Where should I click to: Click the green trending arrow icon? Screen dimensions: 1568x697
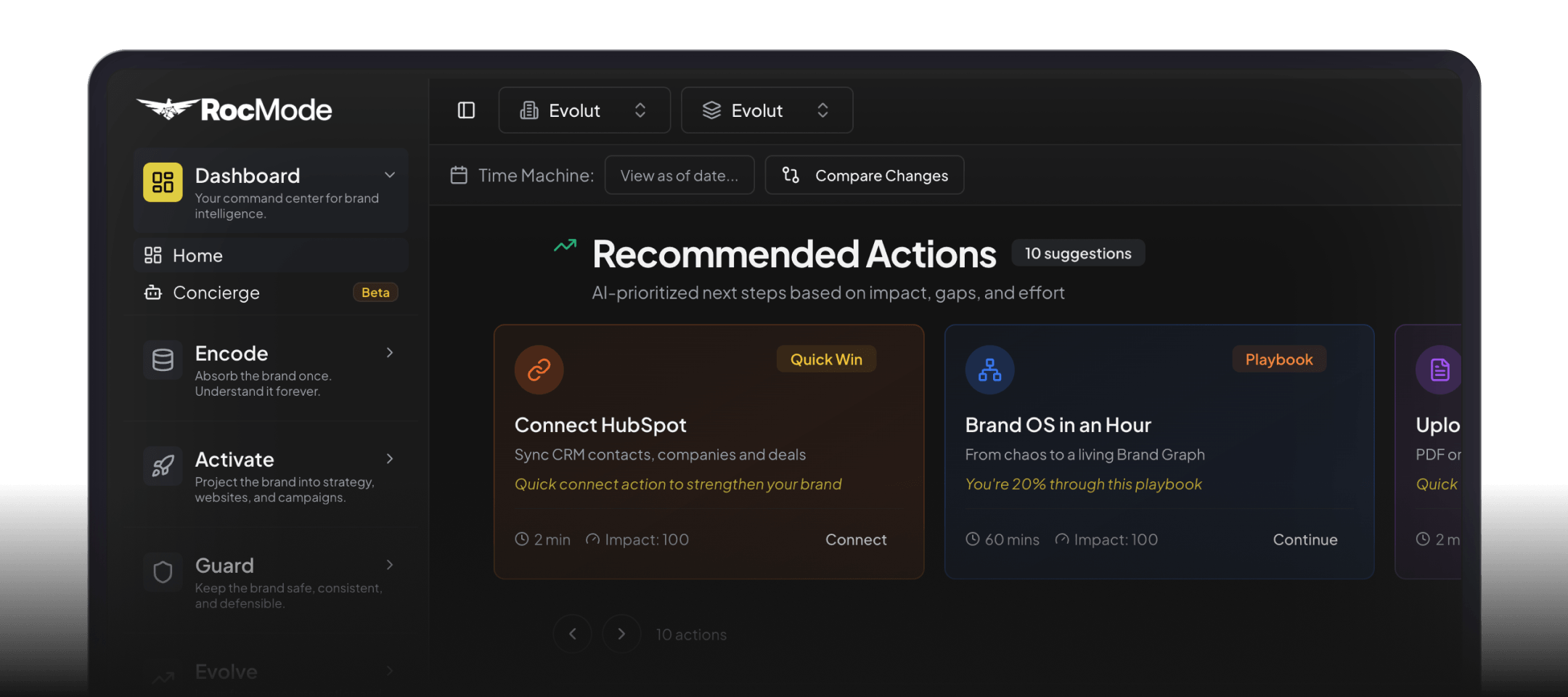coord(565,245)
